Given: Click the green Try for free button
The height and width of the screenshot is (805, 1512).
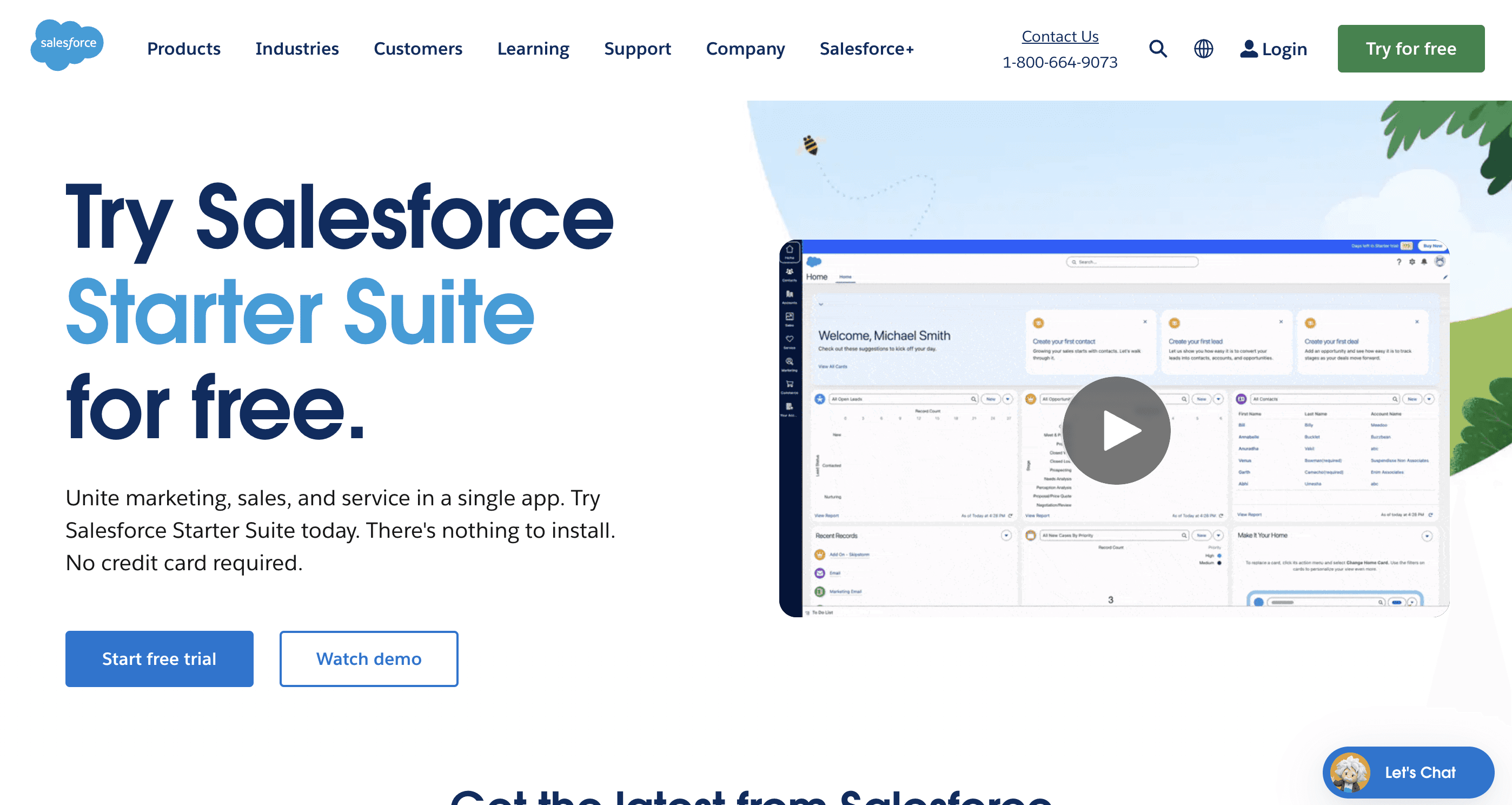Looking at the screenshot, I should (1410, 49).
